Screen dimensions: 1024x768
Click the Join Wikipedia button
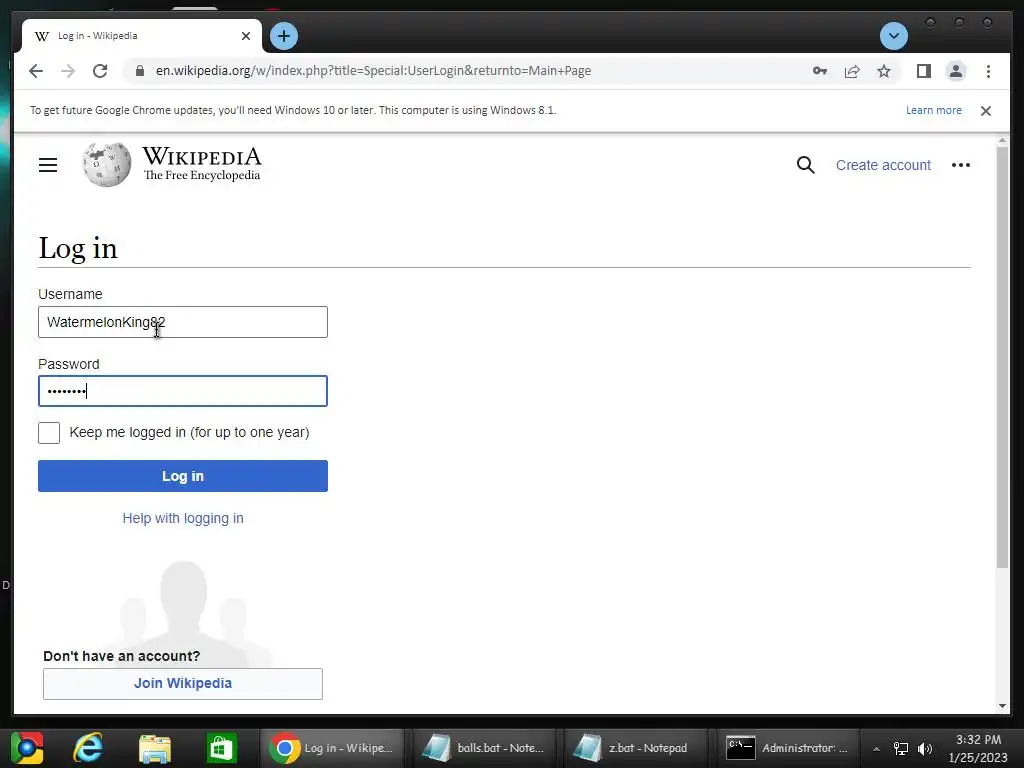click(x=183, y=683)
